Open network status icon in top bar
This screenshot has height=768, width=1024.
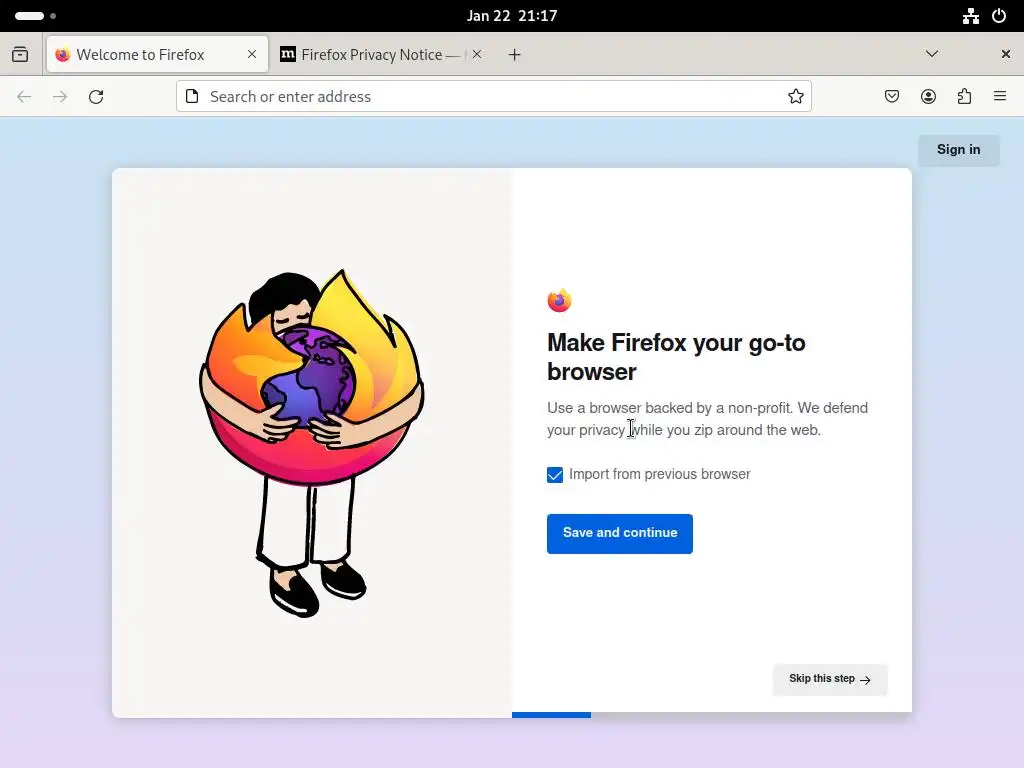pos(970,16)
